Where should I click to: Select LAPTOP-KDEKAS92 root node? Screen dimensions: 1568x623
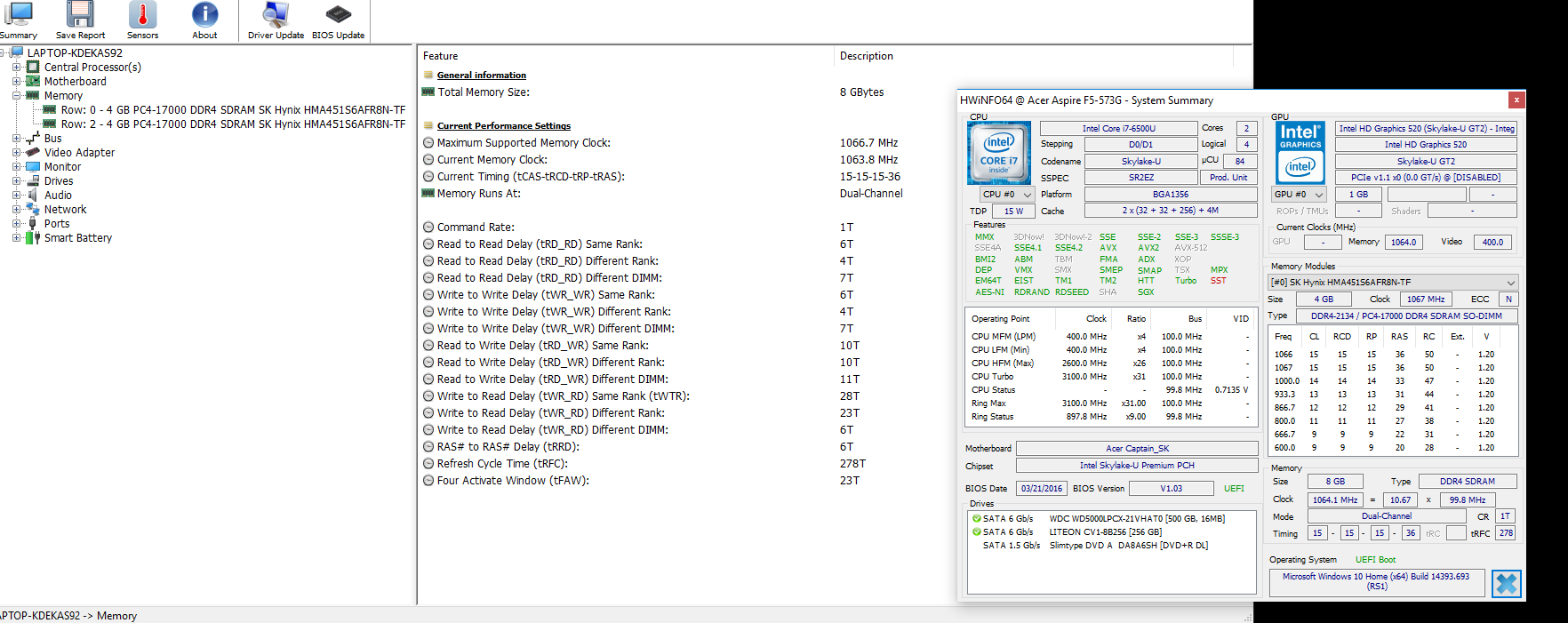coord(75,52)
